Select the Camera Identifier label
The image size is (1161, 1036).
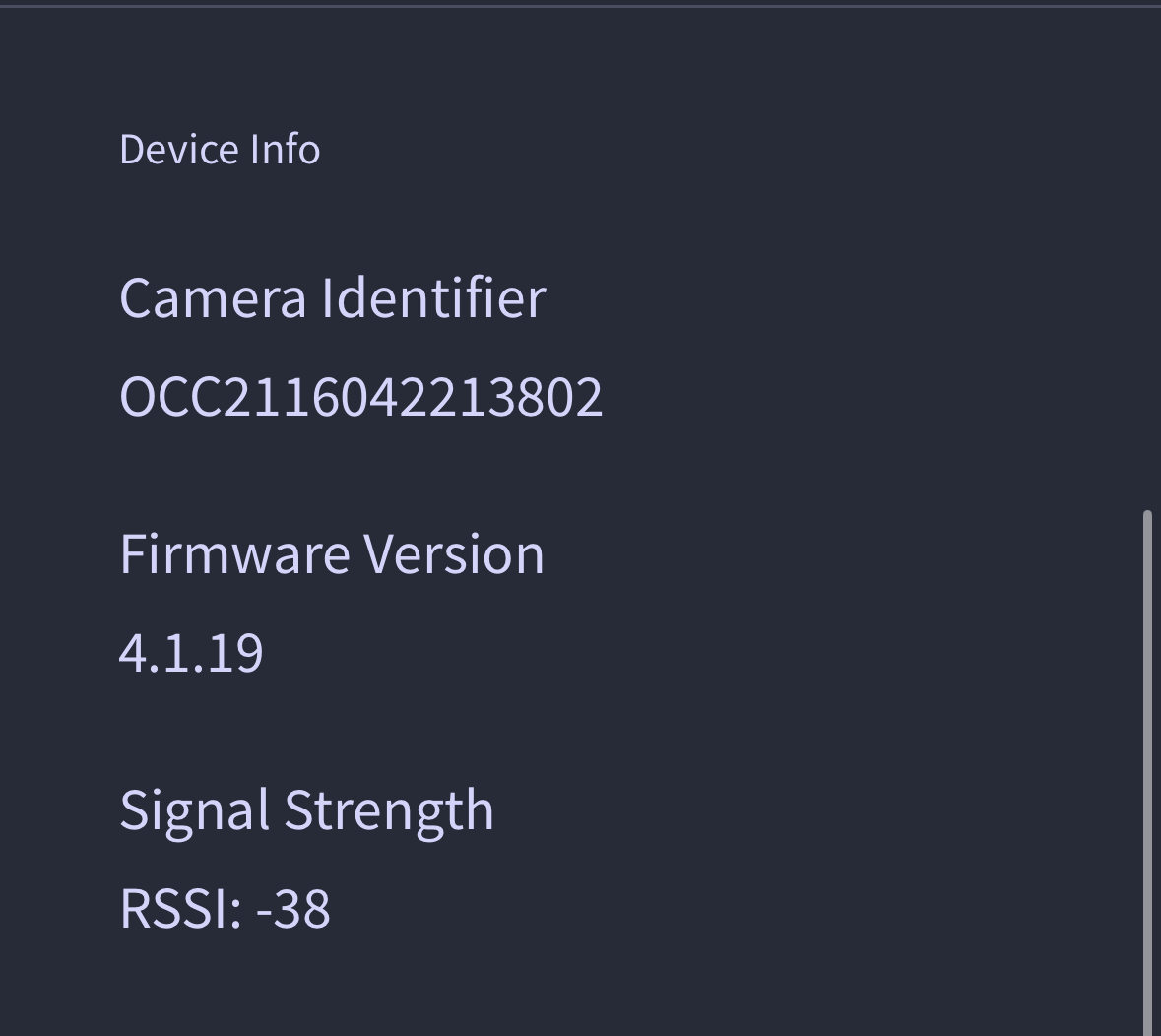pos(332,296)
